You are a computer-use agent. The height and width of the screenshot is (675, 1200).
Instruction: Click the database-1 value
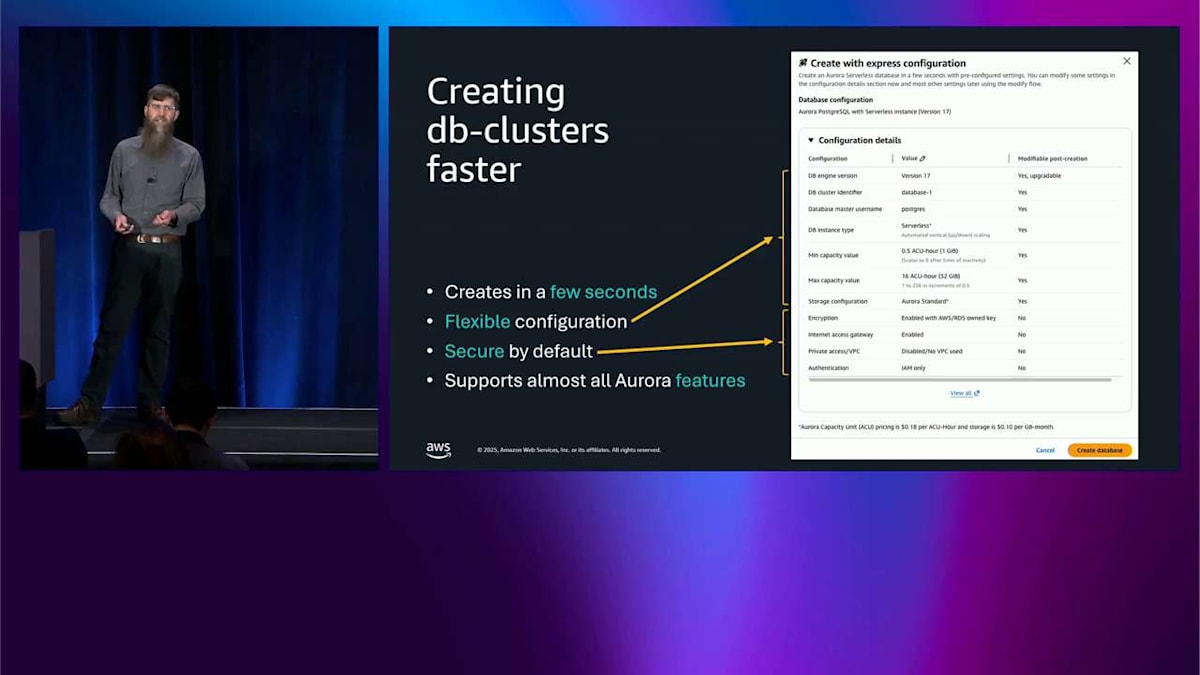click(916, 192)
